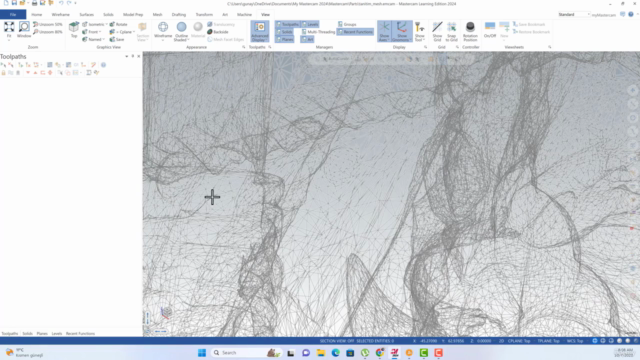This screenshot has height=360, width=640.
Task: Switch to the Wireframe ribbon tab
Action: (x=60, y=15)
